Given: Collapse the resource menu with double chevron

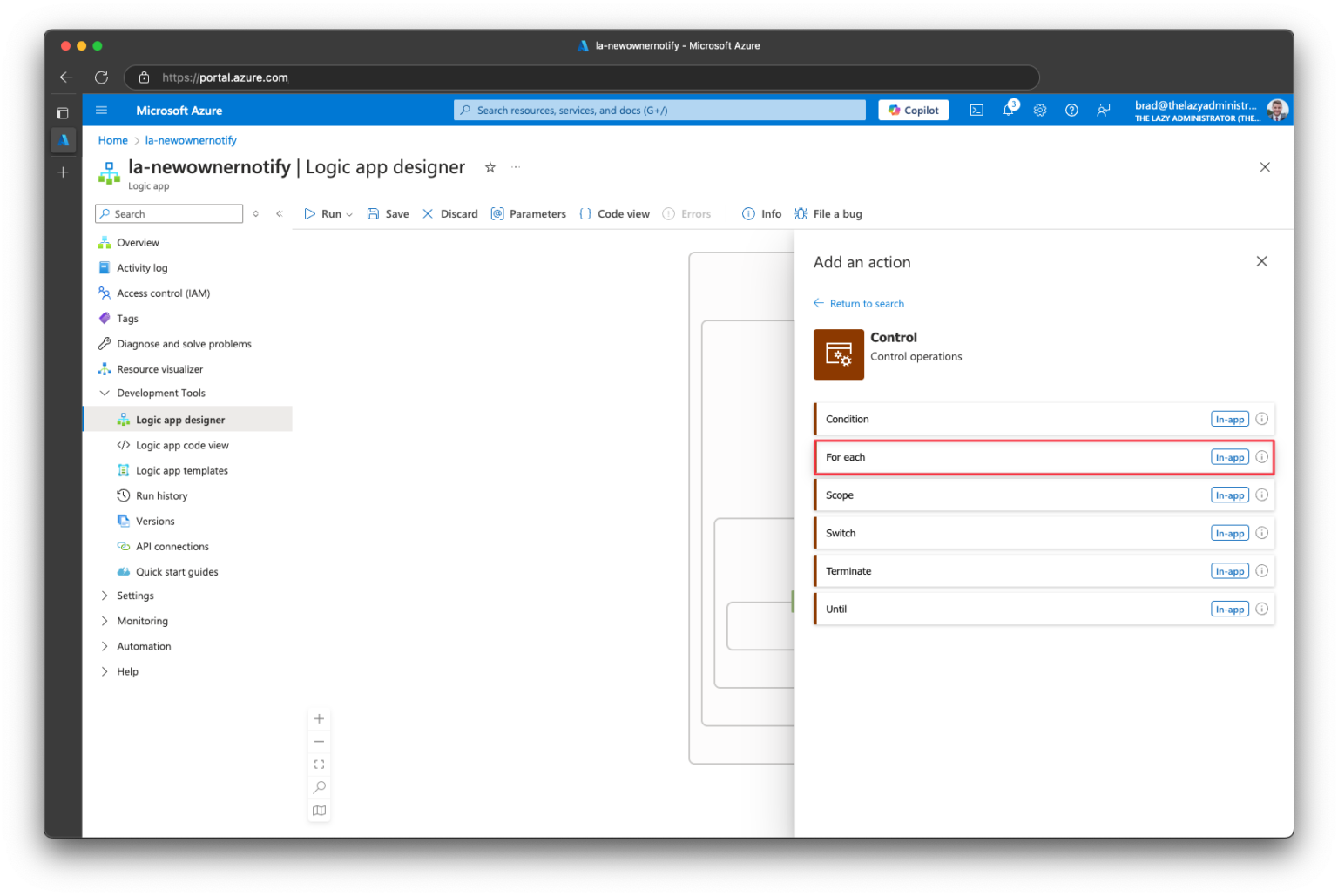Looking at the screenshot, I should (279, 214).
